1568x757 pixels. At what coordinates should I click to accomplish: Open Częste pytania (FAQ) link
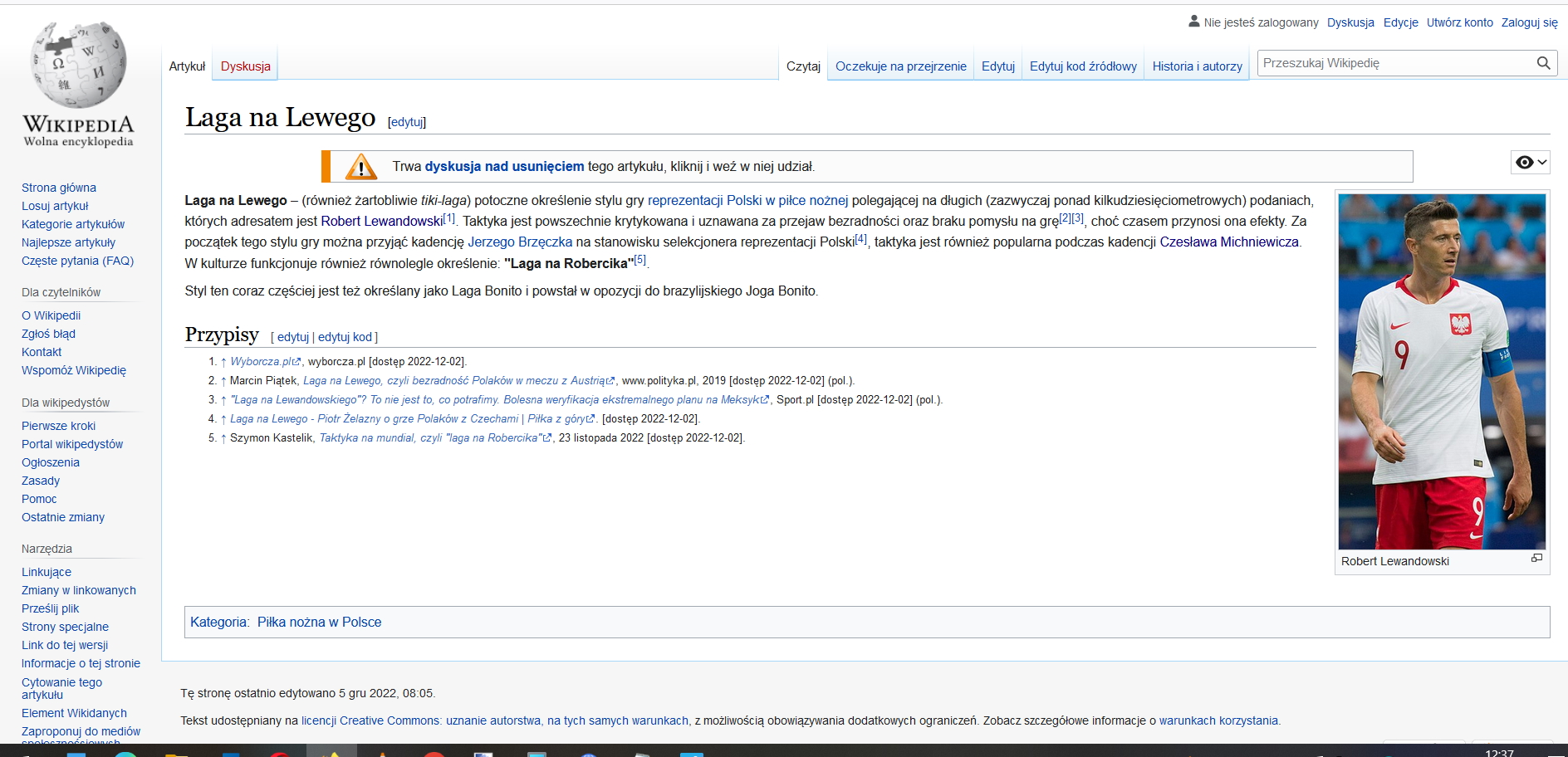[77, 261]
